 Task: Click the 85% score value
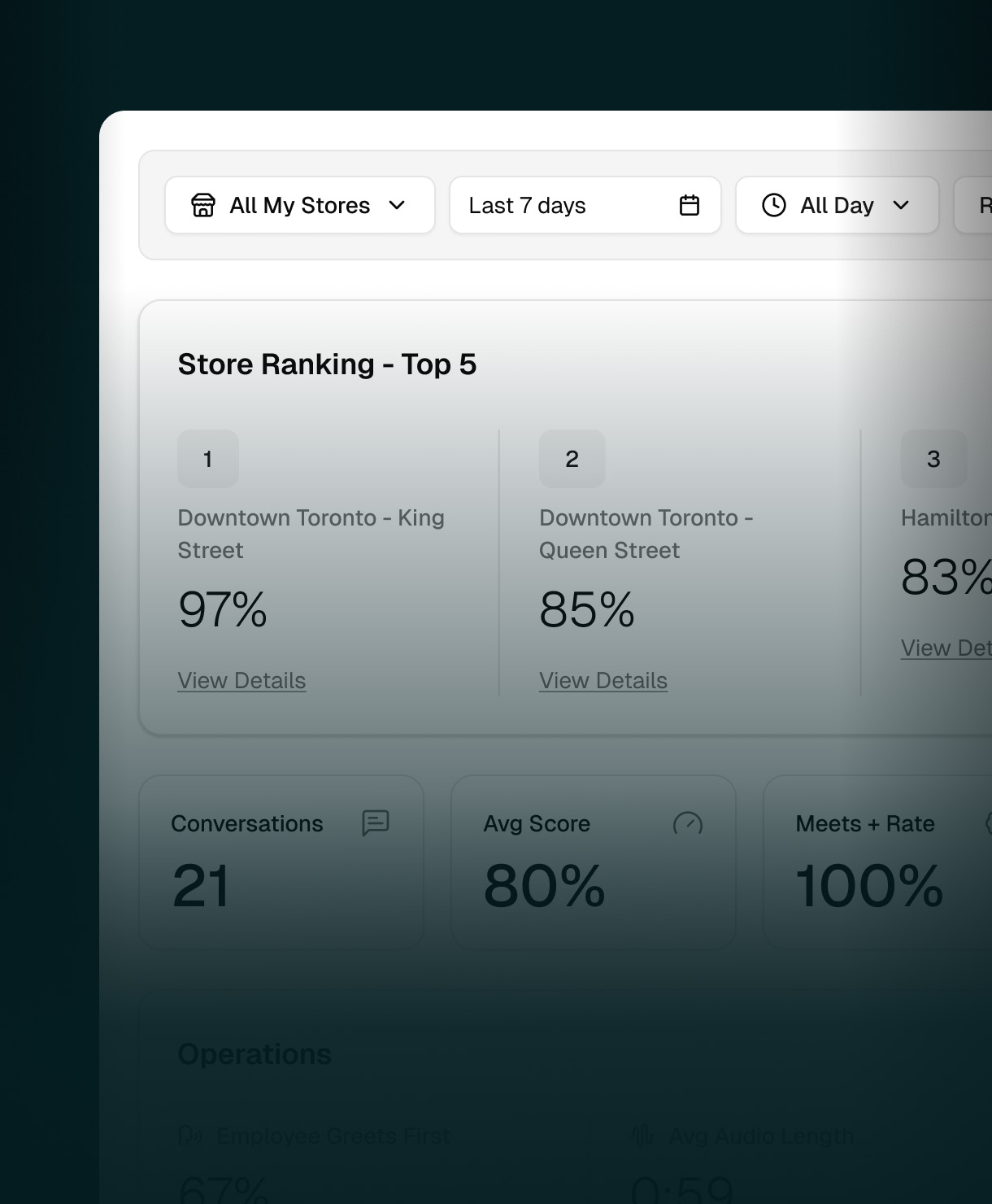click(x=587, y=609)
